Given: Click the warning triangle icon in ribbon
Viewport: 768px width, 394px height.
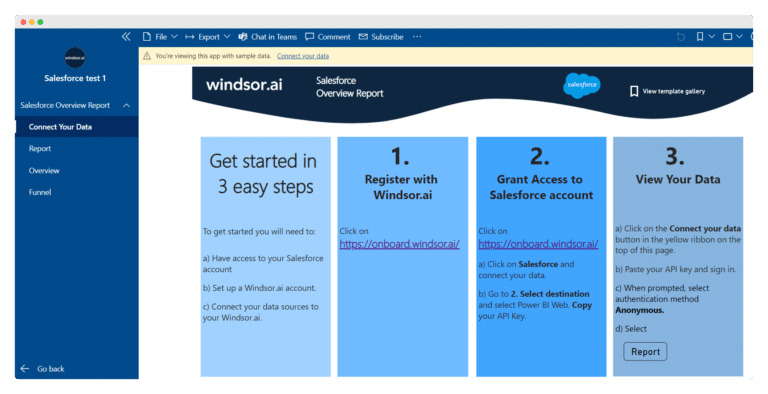Looking at the screenshot, I should tap(146, 56).
